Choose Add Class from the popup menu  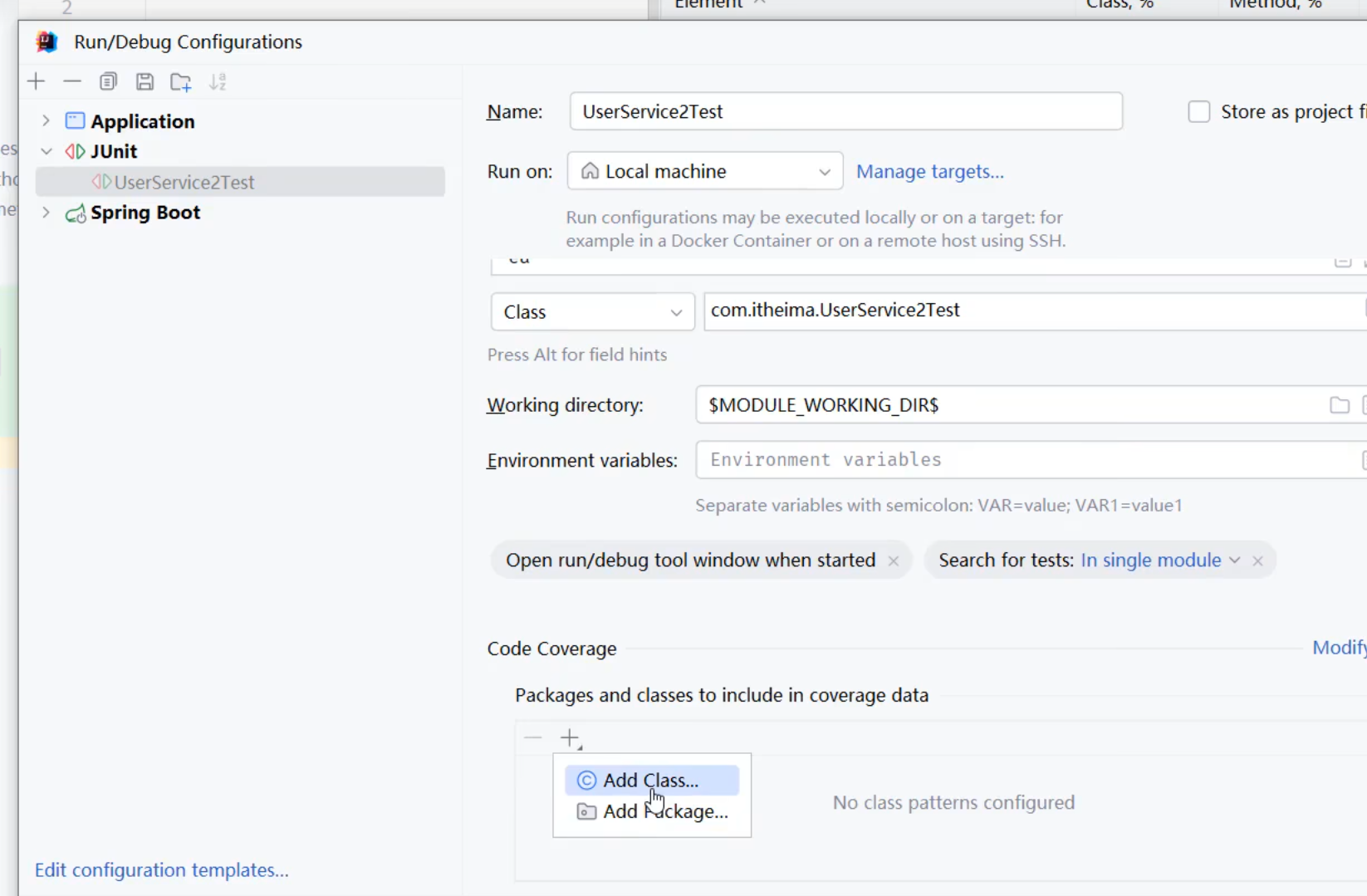tap(651, 781)
